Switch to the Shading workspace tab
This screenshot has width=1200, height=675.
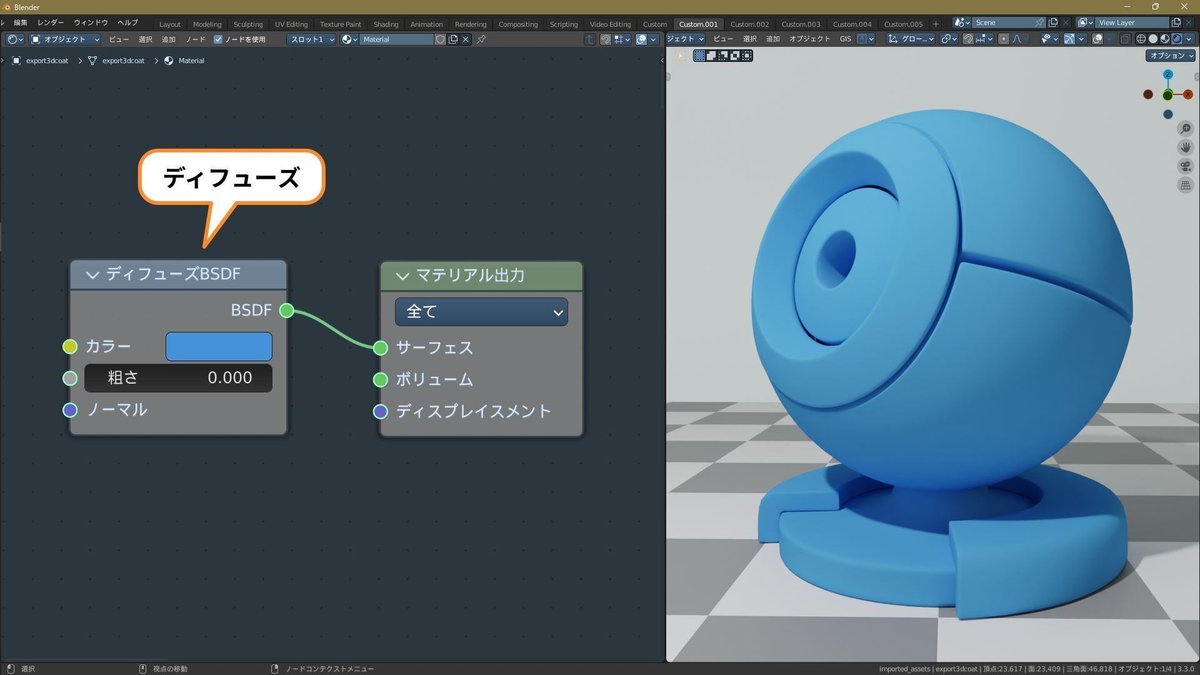[386, 24]
